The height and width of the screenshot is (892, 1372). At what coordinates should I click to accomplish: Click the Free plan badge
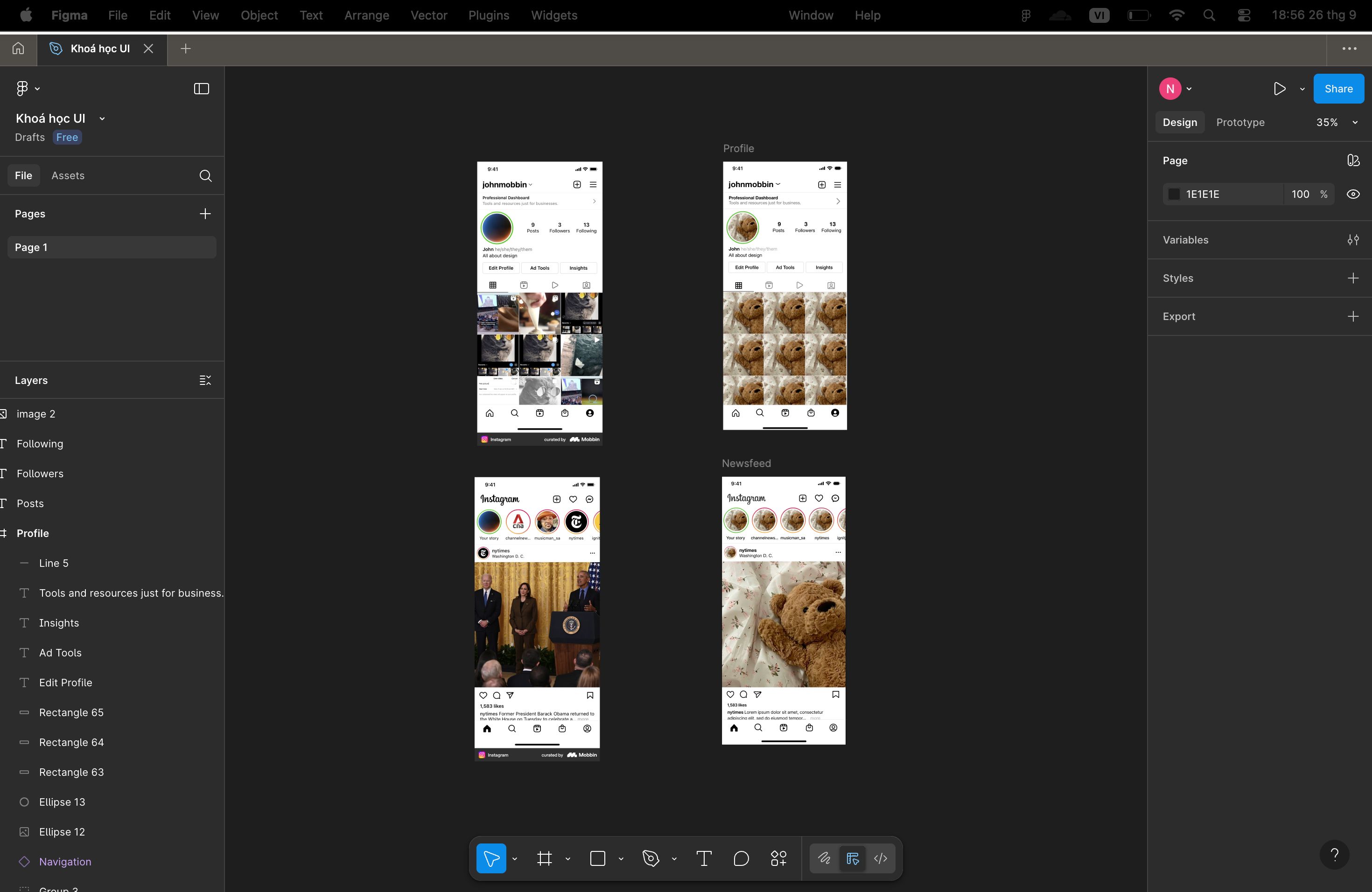pos(67,137)
